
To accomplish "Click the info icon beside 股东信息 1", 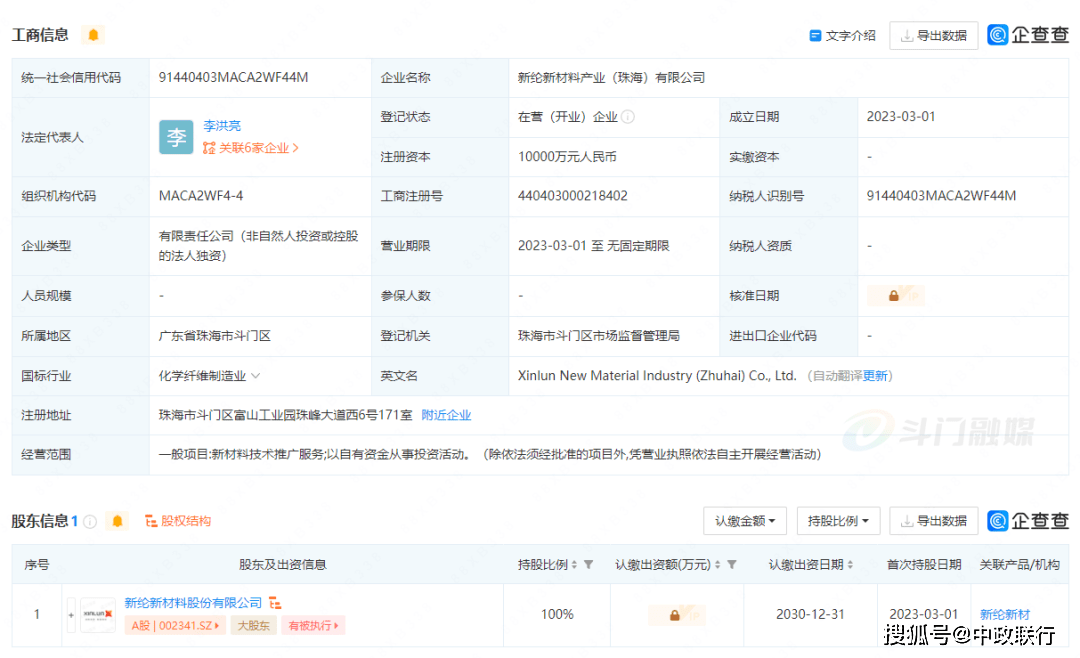I will pos(90,521).
